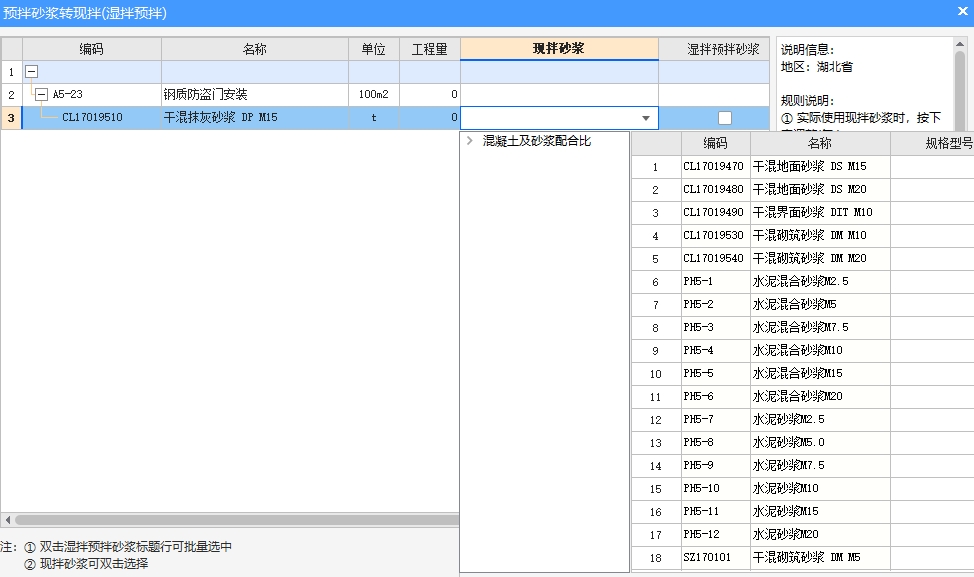Click the 工程量 column header
Viewport: 974px width, 577px height.
430,49
